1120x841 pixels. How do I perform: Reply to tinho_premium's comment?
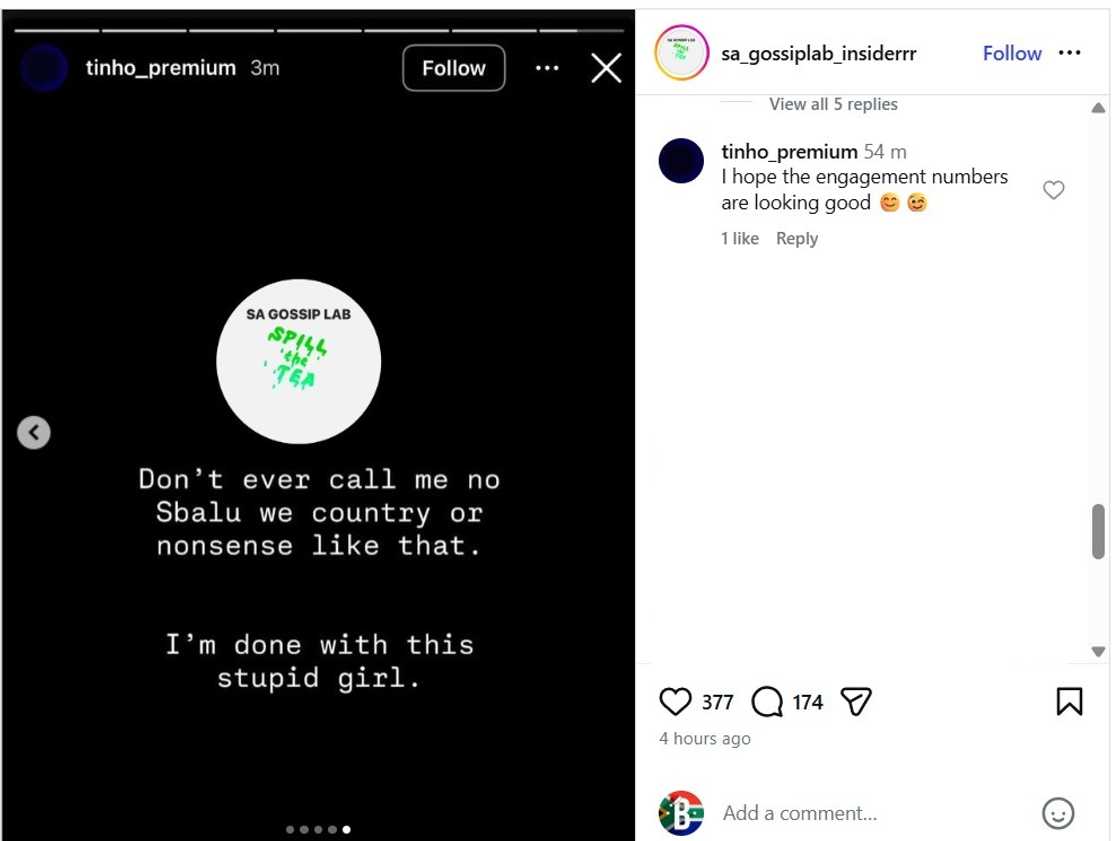[x=797, y=238]
